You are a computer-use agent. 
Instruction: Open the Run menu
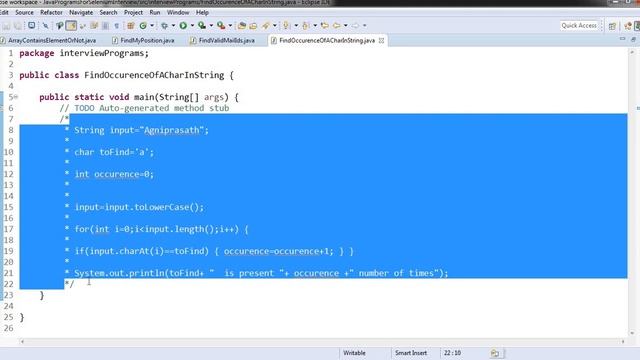(155, 13)
